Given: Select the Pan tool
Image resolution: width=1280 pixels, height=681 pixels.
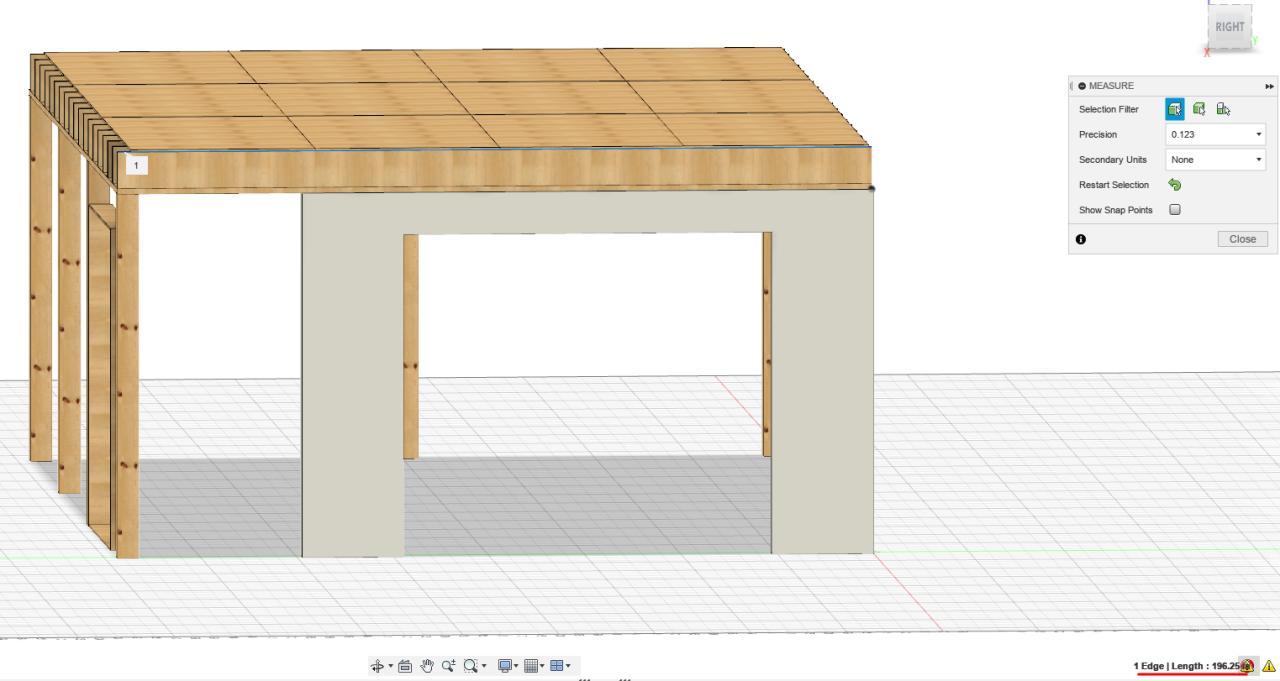Looking at the screenshot, I should coord(428,665).
